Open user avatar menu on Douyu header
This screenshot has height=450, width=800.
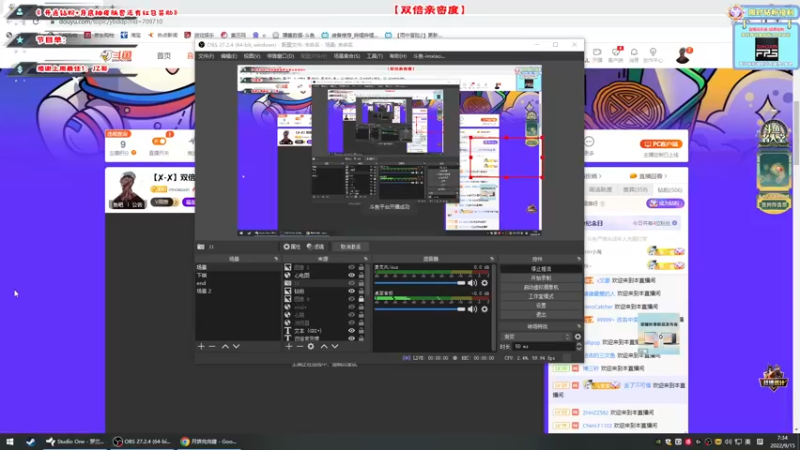tap(683, 55)
